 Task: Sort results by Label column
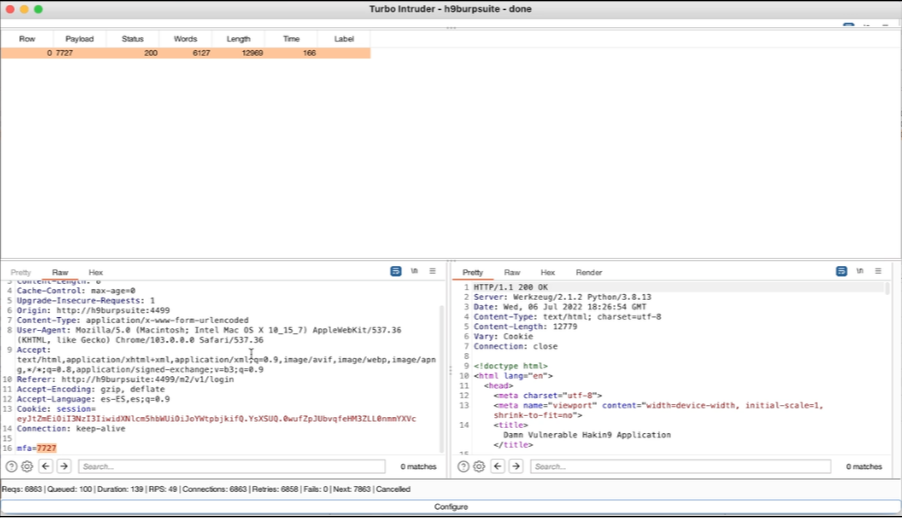(x=344, y=39)
